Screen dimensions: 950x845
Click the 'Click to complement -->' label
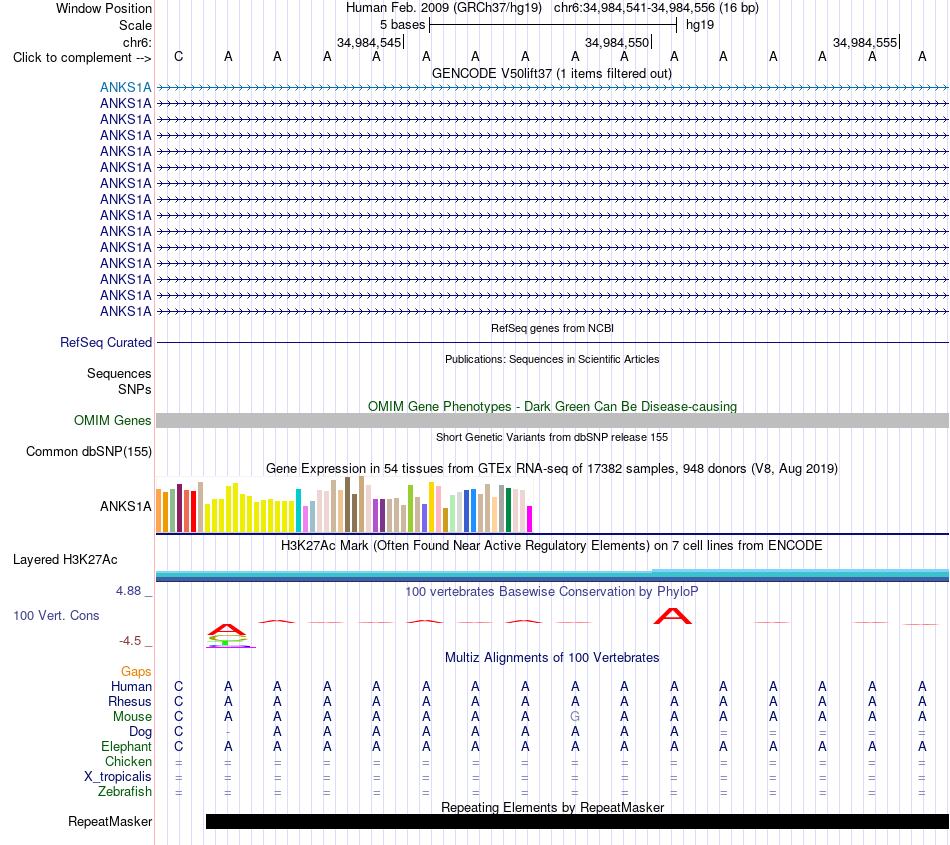[82, 58]
